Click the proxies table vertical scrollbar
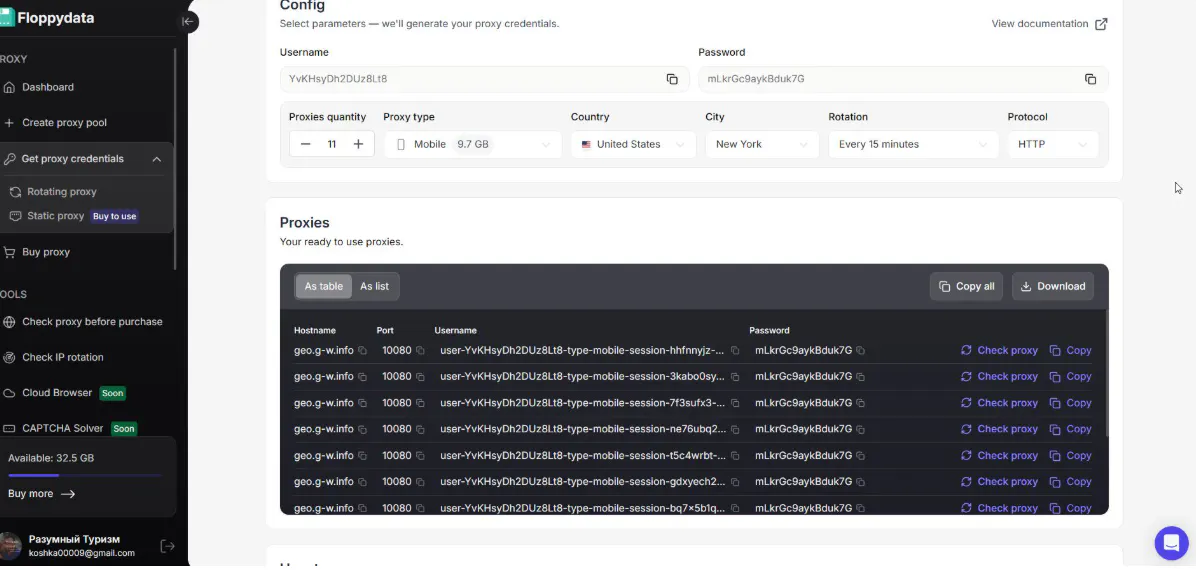1196x570 pixels. pyautogui.click(x=1106, y=374)
